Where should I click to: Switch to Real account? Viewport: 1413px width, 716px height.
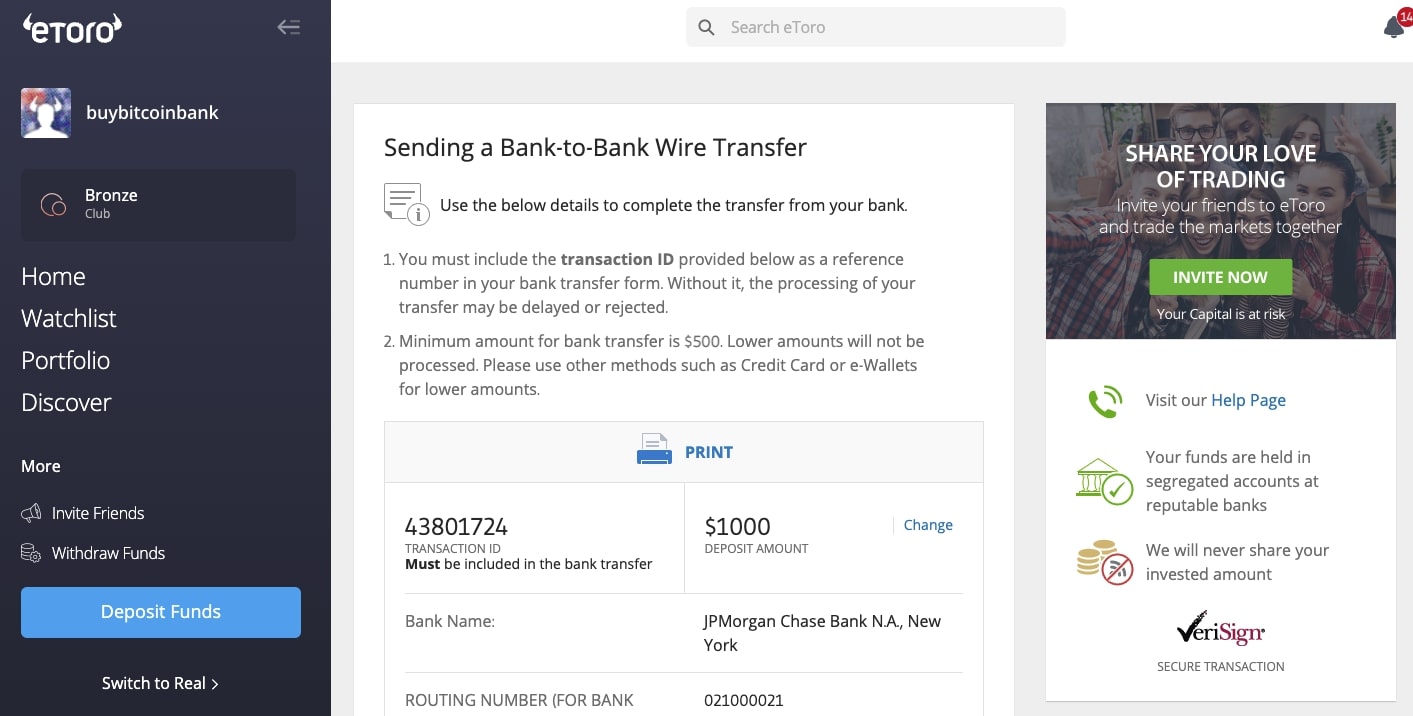160,684
